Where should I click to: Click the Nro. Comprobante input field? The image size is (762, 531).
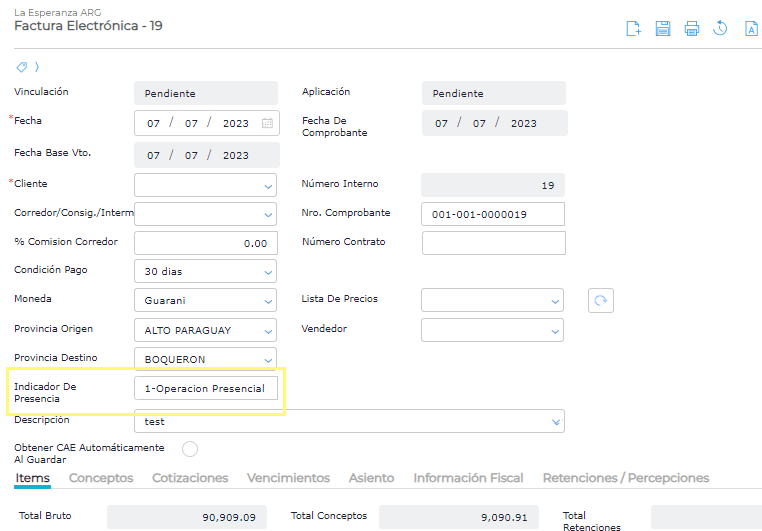(493, 215)
